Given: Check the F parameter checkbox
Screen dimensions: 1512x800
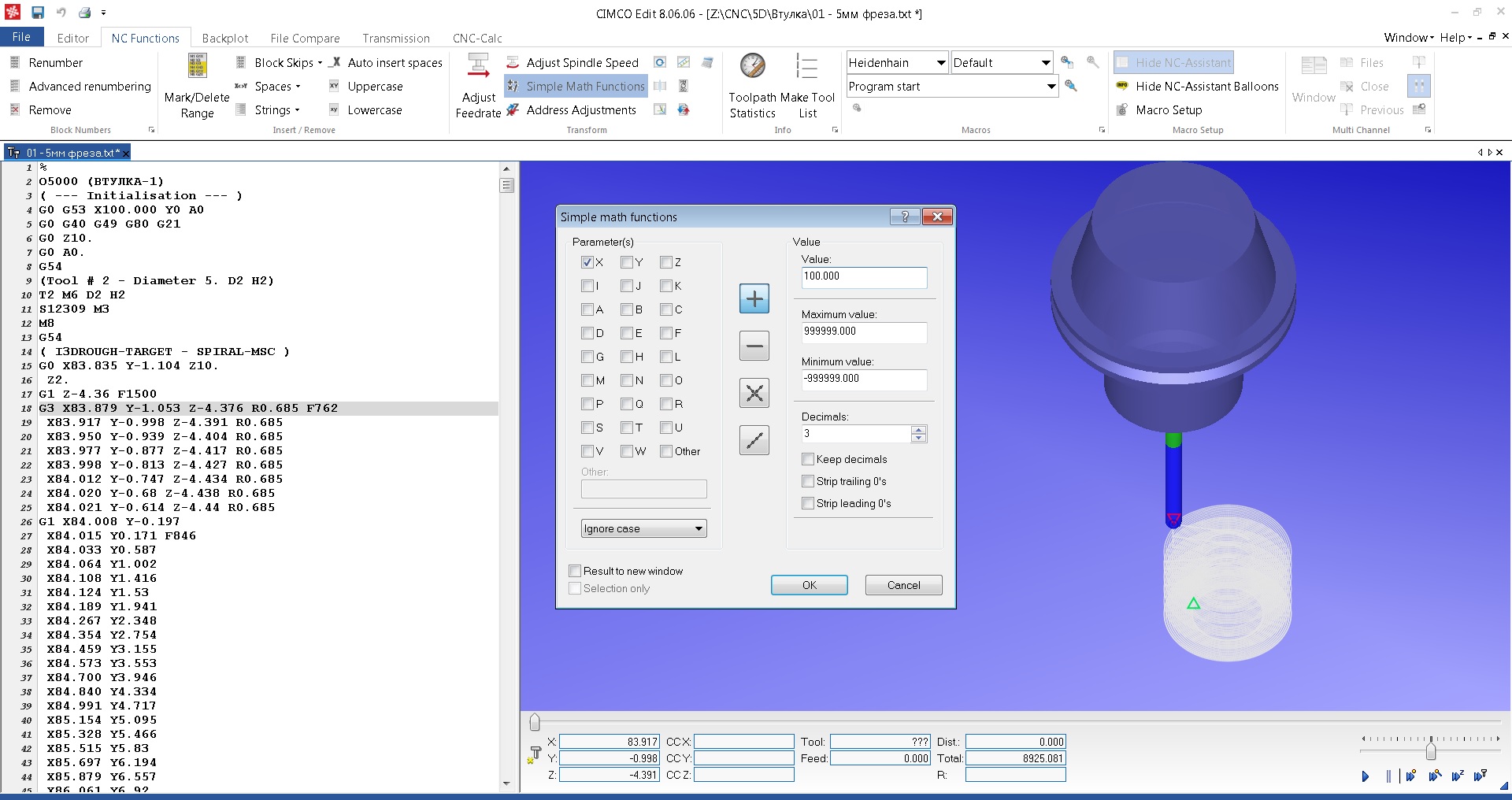Looking at the screenshot, I should coord(665,333).
